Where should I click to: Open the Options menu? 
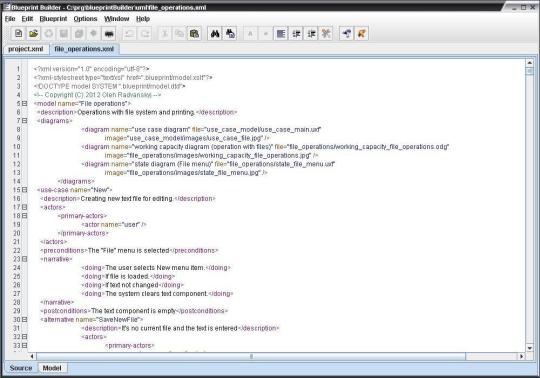pyautogui.click(x=85, y=19)
